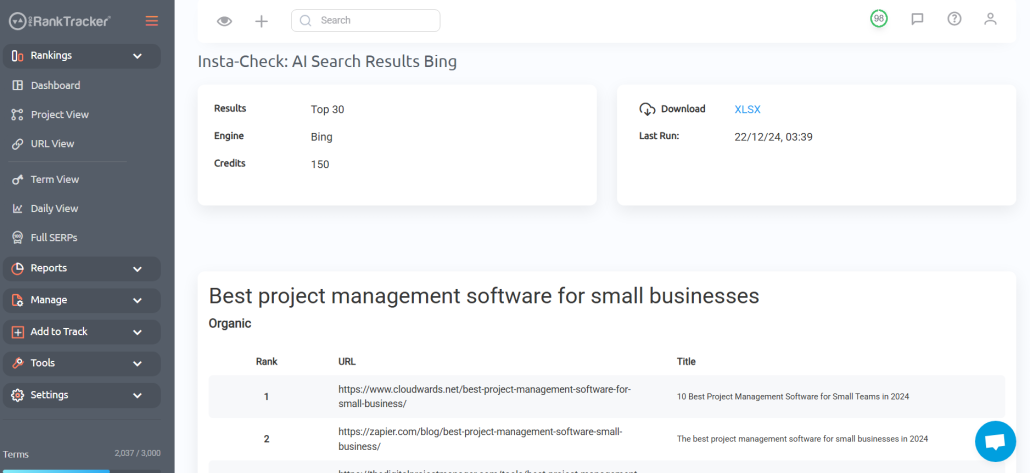Click rank number 2 cell

click(266, 439)
